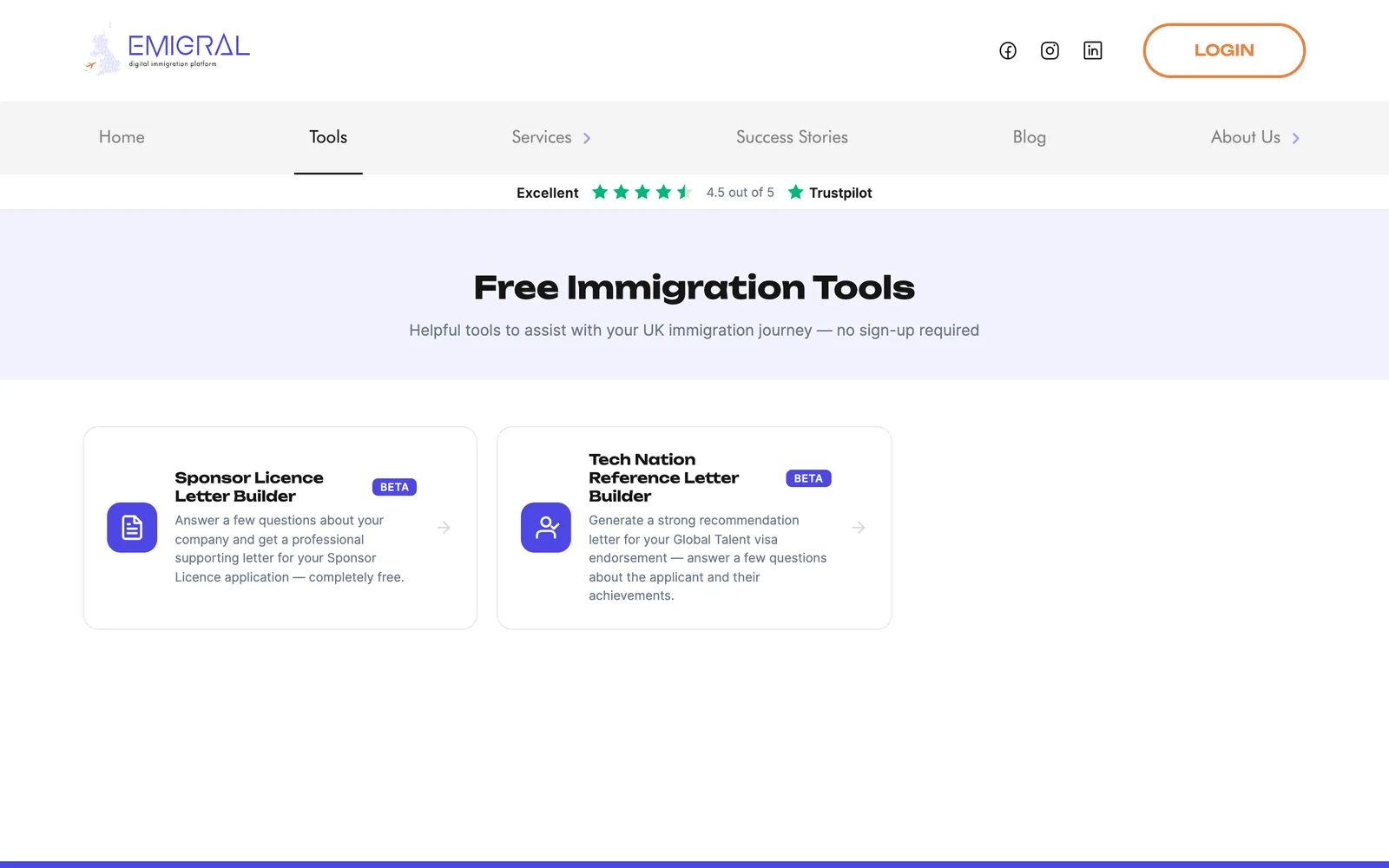This screenshot has width=1389, height=868.
Task: Expand the Services menu chevron
Action: [587, 138]
